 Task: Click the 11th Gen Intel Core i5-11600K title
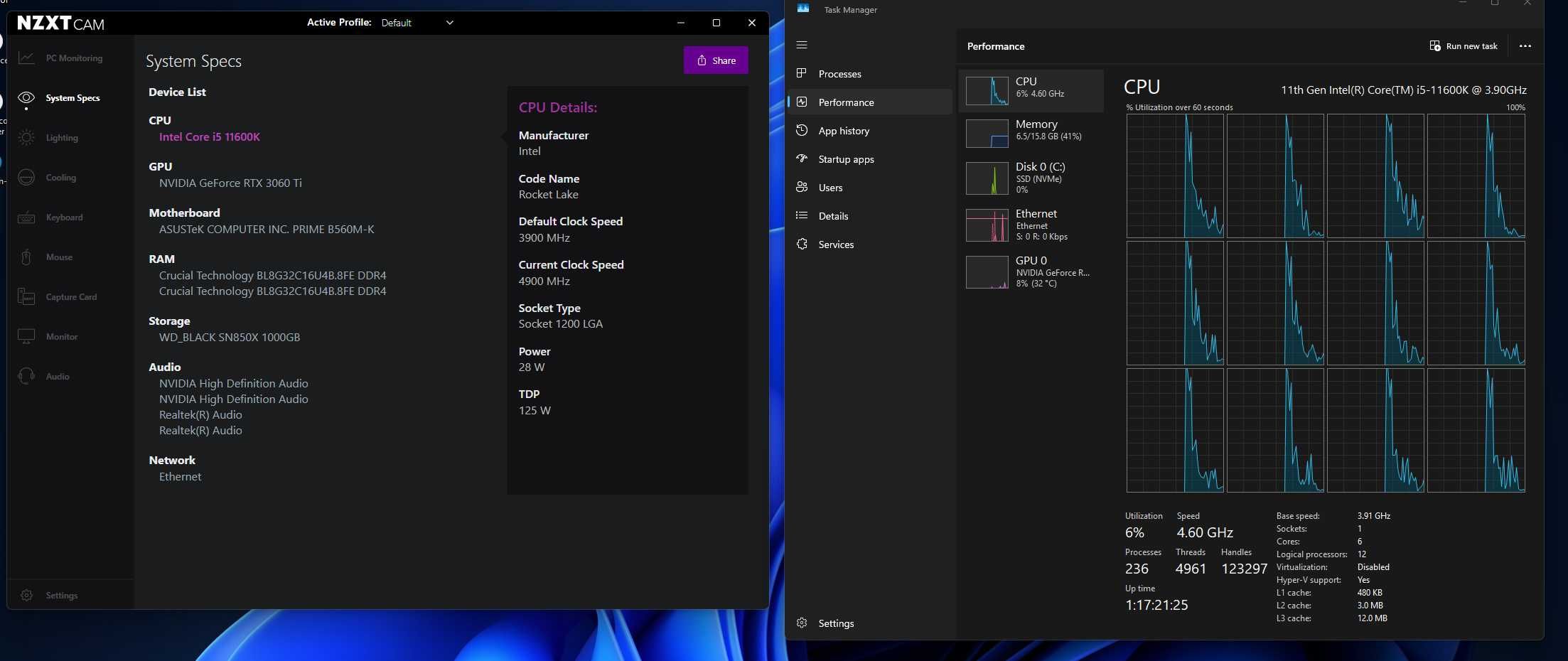(x=1404, y=90)
